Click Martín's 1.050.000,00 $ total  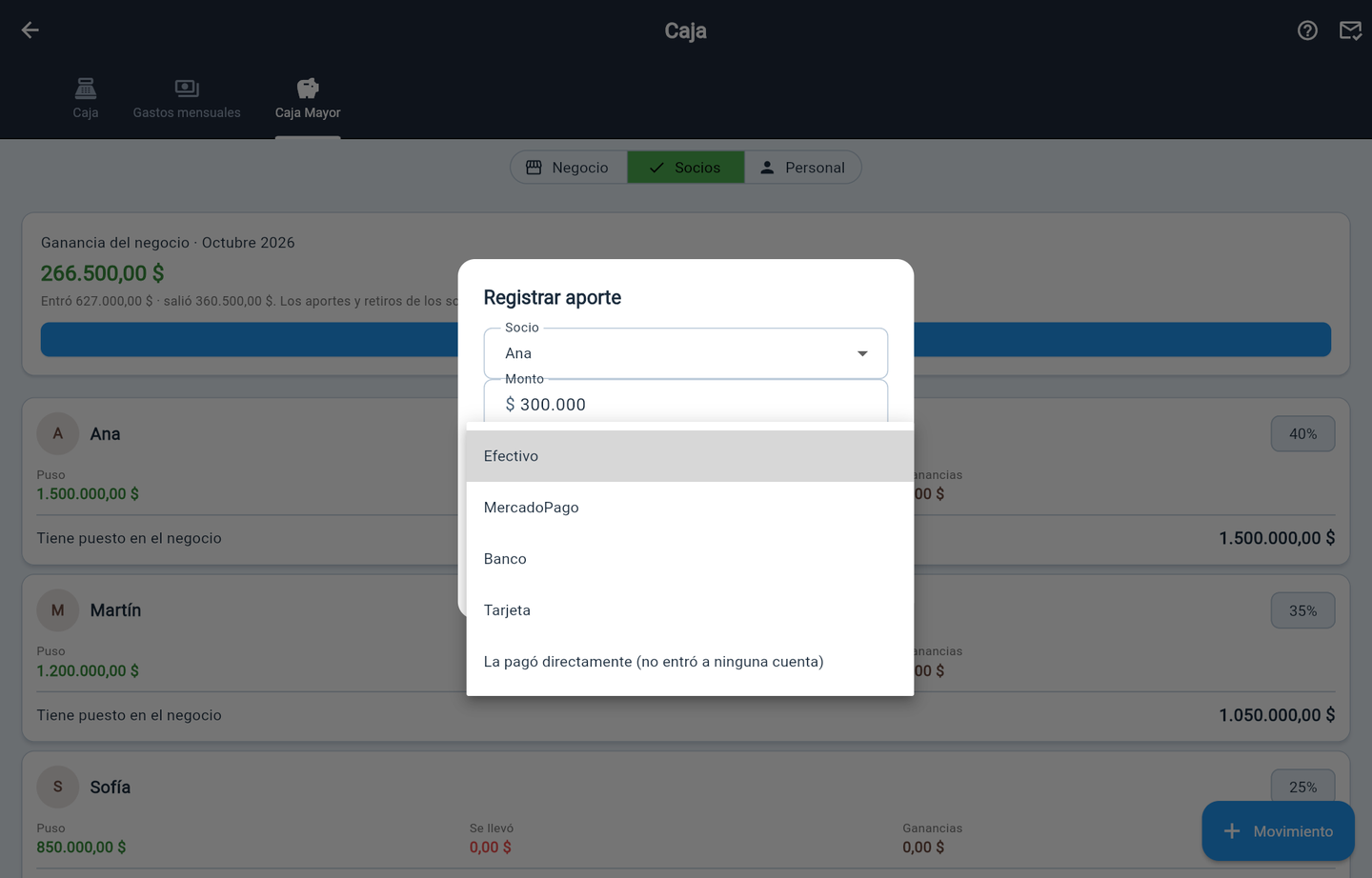1277,715
